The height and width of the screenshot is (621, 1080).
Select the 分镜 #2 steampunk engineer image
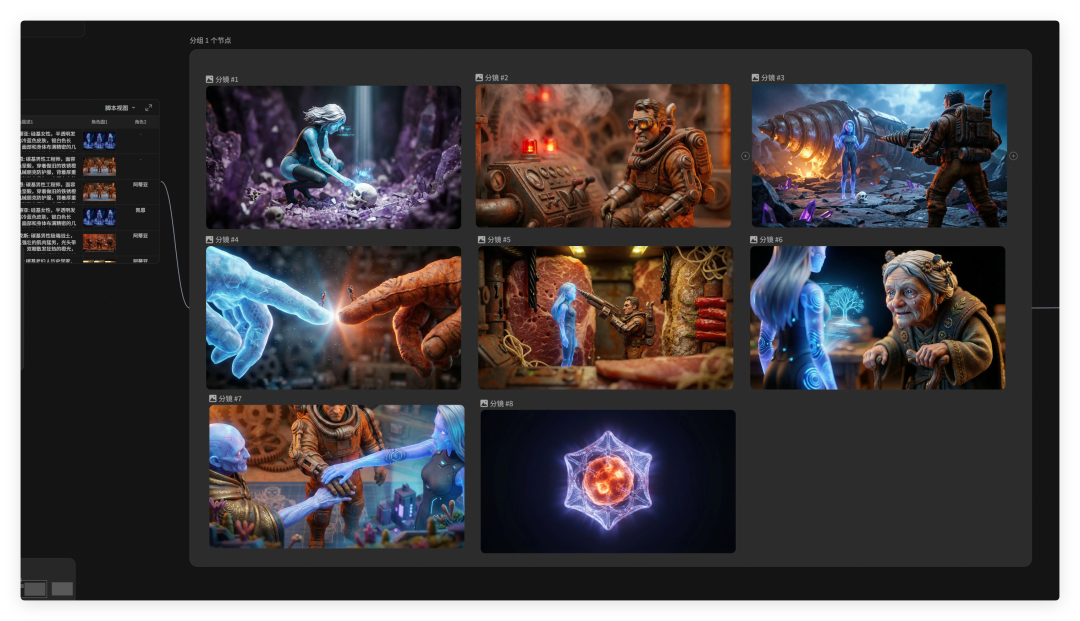pyautogui.click(x=602, y=155)
